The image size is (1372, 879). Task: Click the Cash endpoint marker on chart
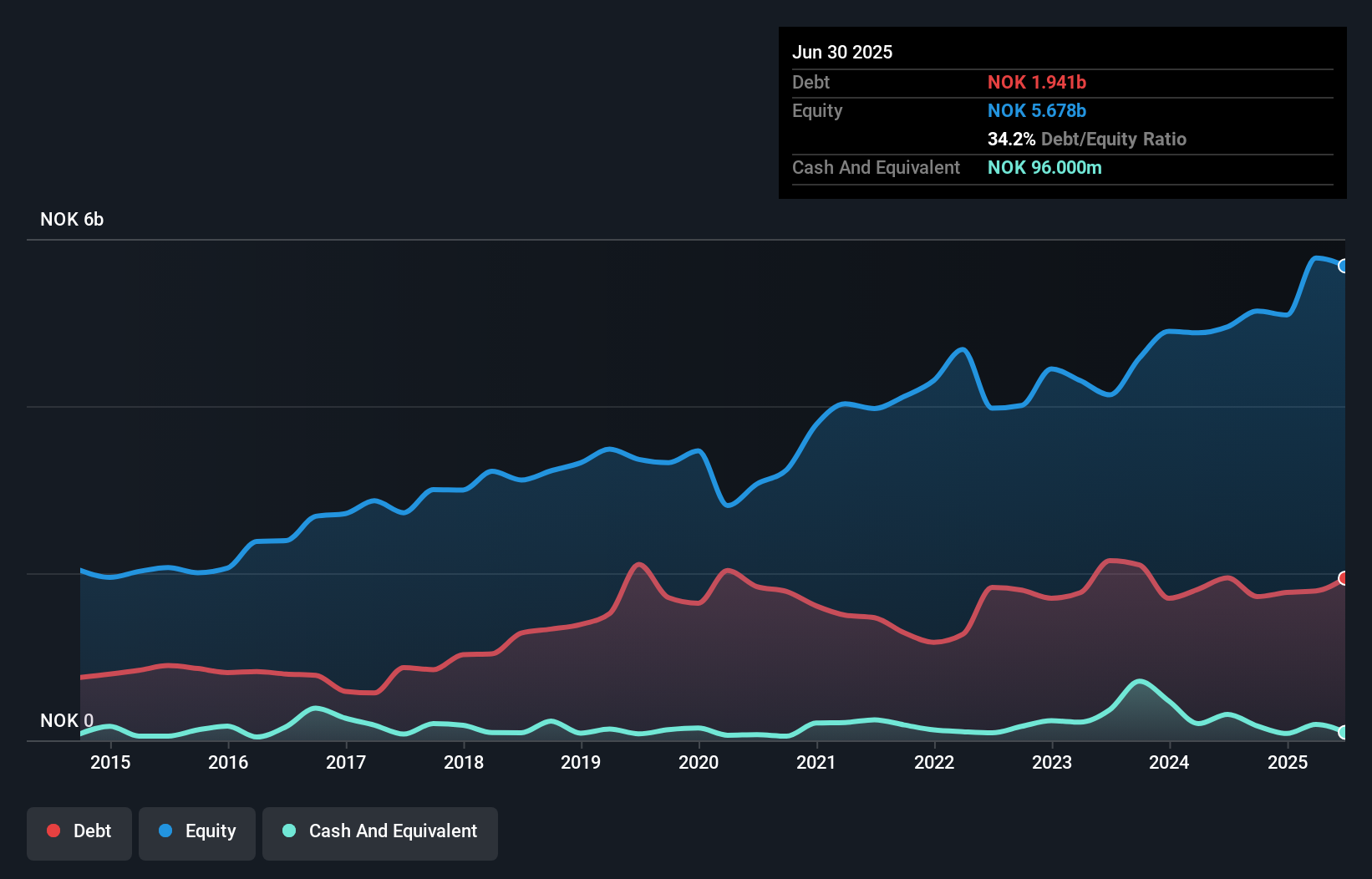coord(1343,732)
